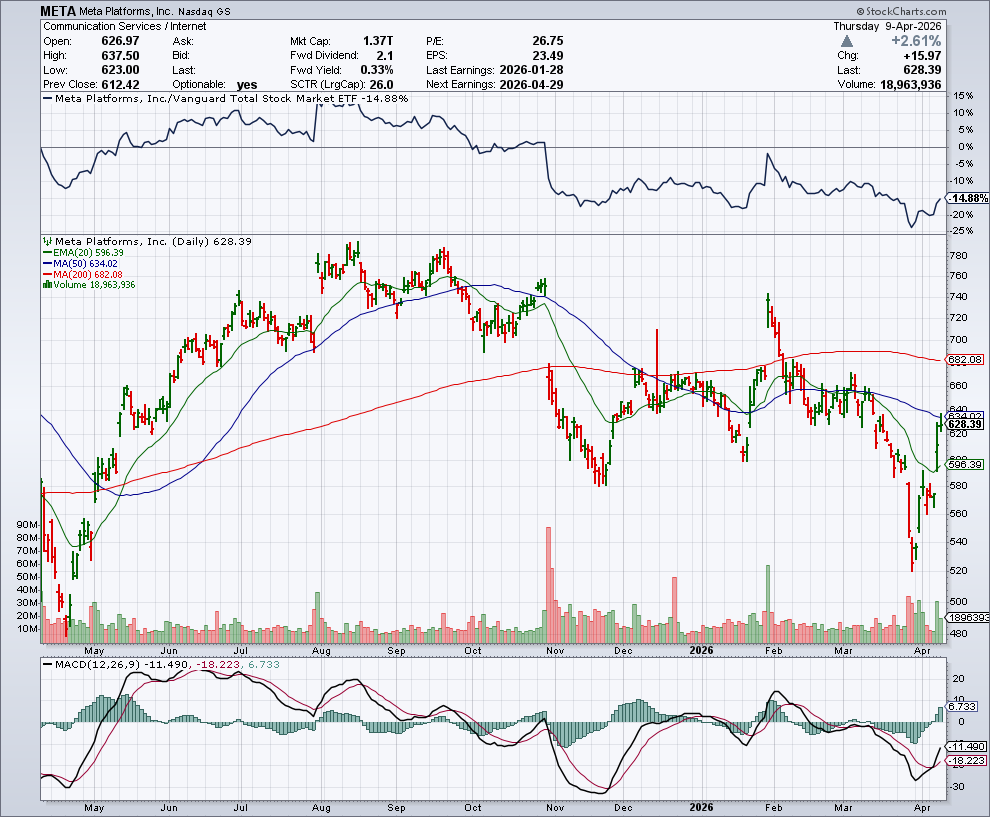Click the MA(200) 682.08 legend entry
The height and width of the screenshot is (817, 990).
[x=83, y=275]
